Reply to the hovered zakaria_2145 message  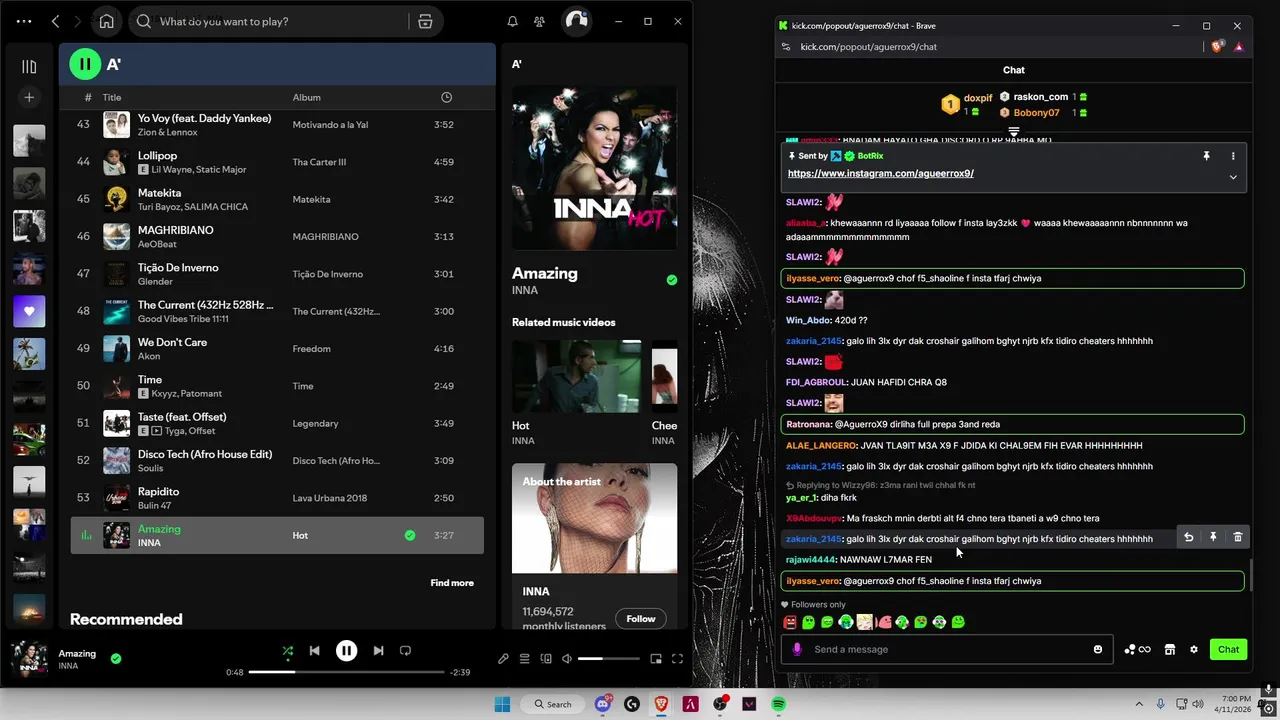coord(1188,538)
